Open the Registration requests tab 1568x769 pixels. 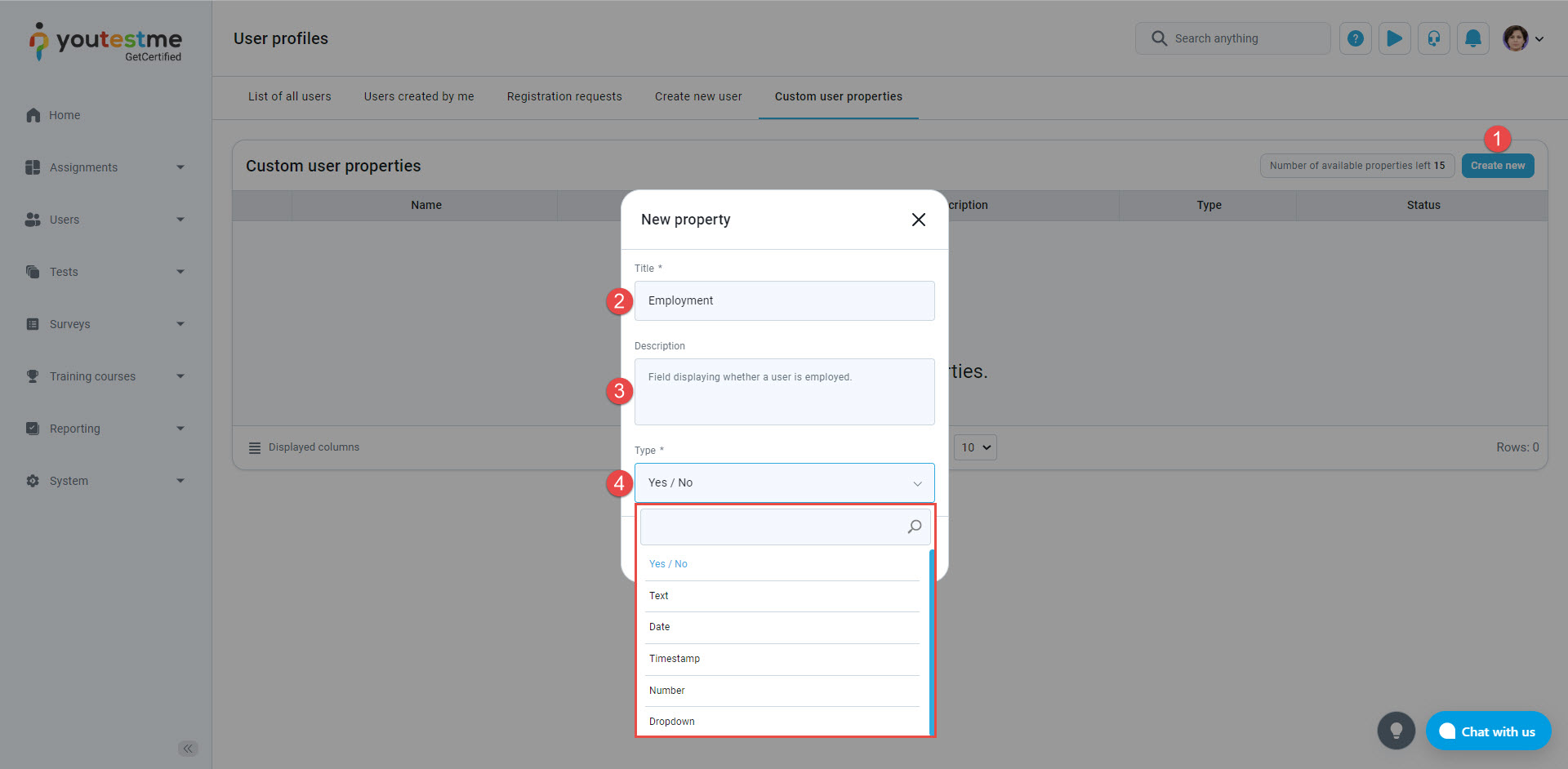click(564, 96)
